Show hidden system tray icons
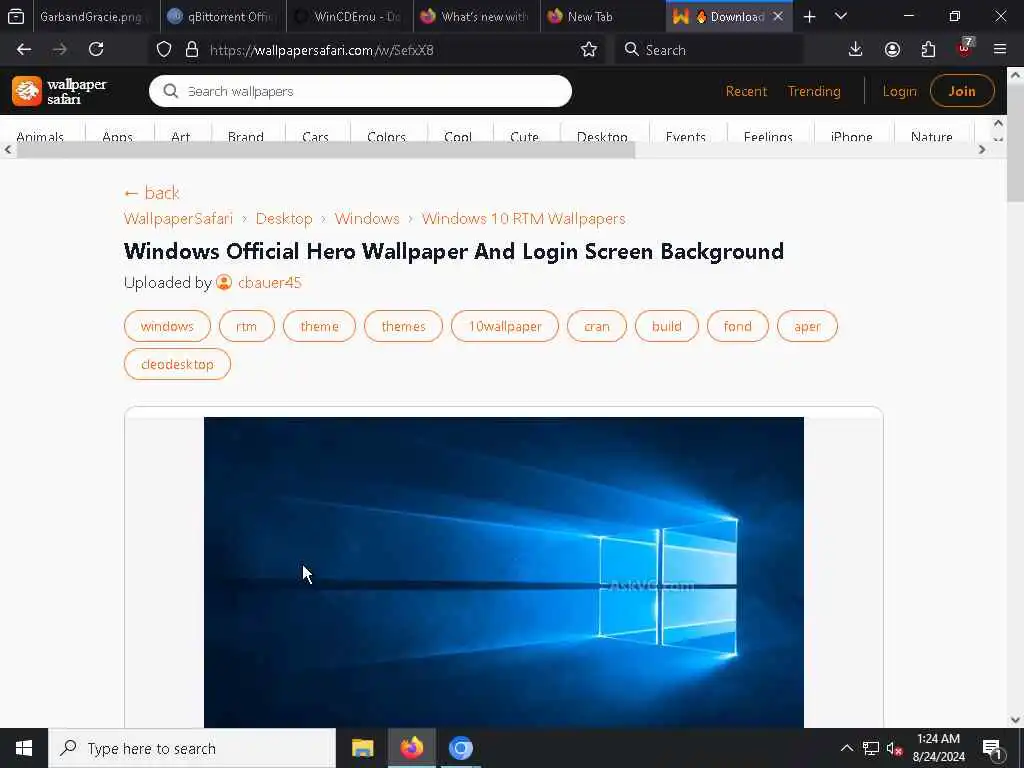The height and width of the screenshot is (768, 1024). click(x=846, y=748)
